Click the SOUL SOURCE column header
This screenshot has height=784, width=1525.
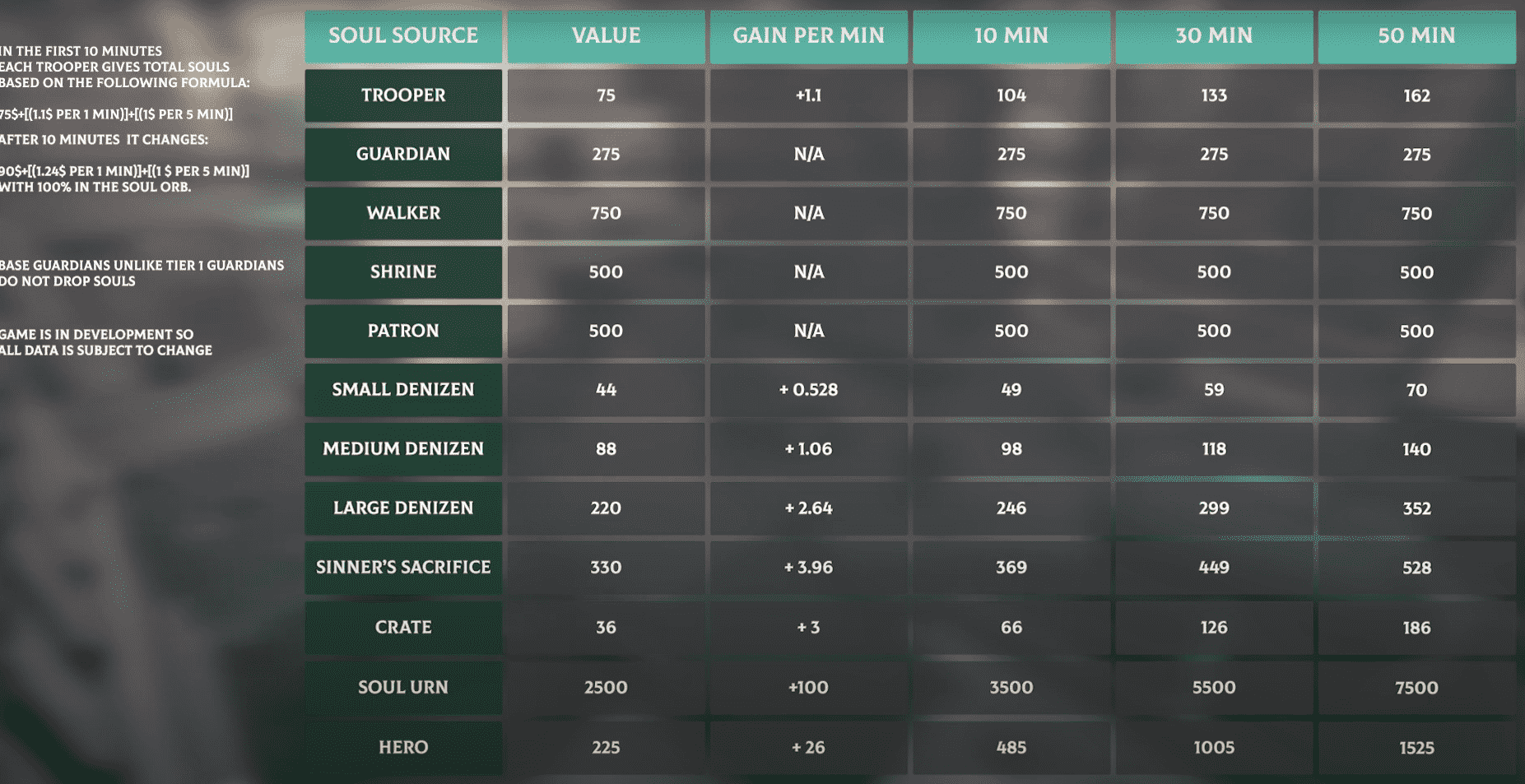(403, 36)
